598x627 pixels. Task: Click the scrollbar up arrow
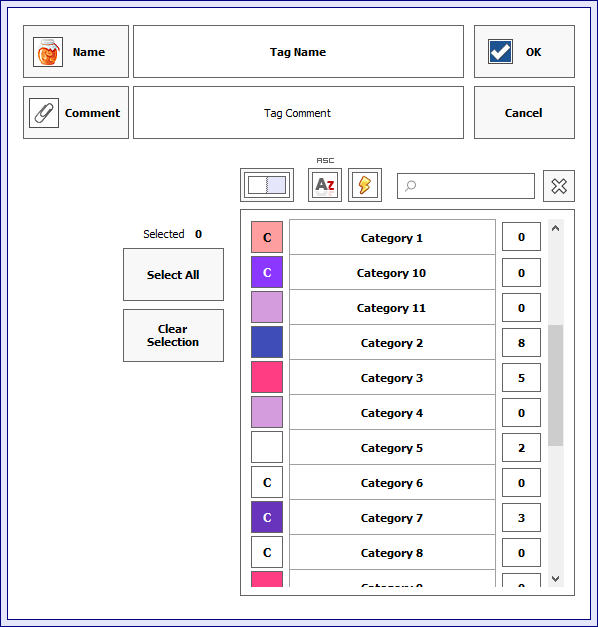(555, 228)
